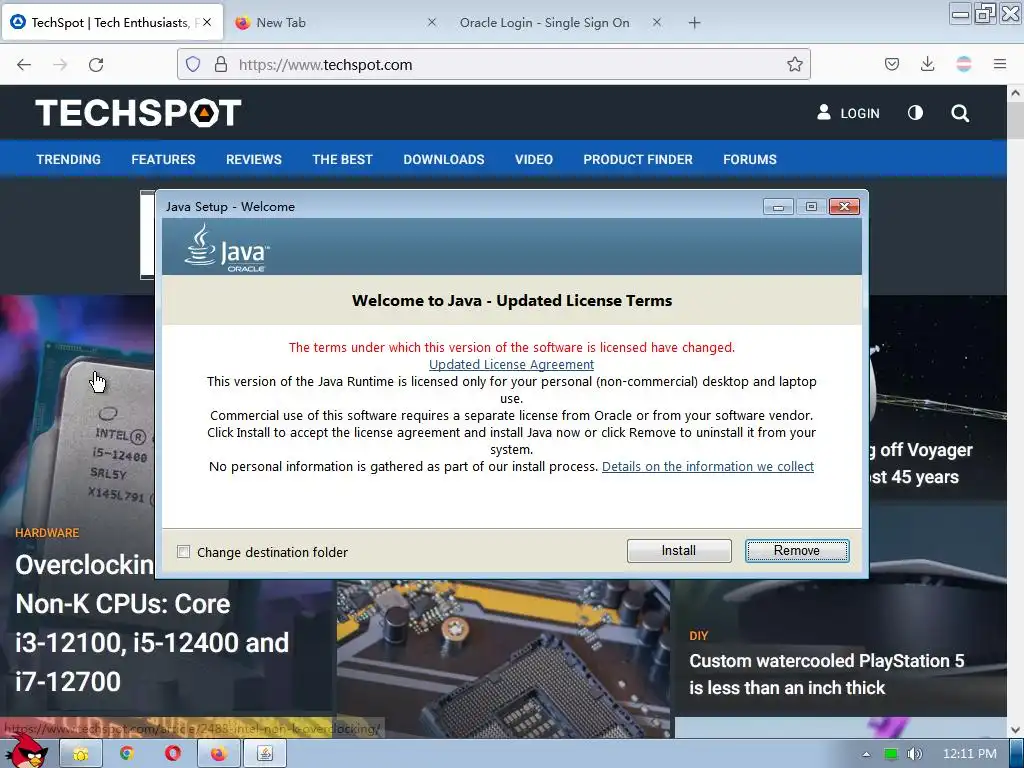Open THE BEST section
1024x768 pixels.
pyautogui.click(x=342, y=159)
